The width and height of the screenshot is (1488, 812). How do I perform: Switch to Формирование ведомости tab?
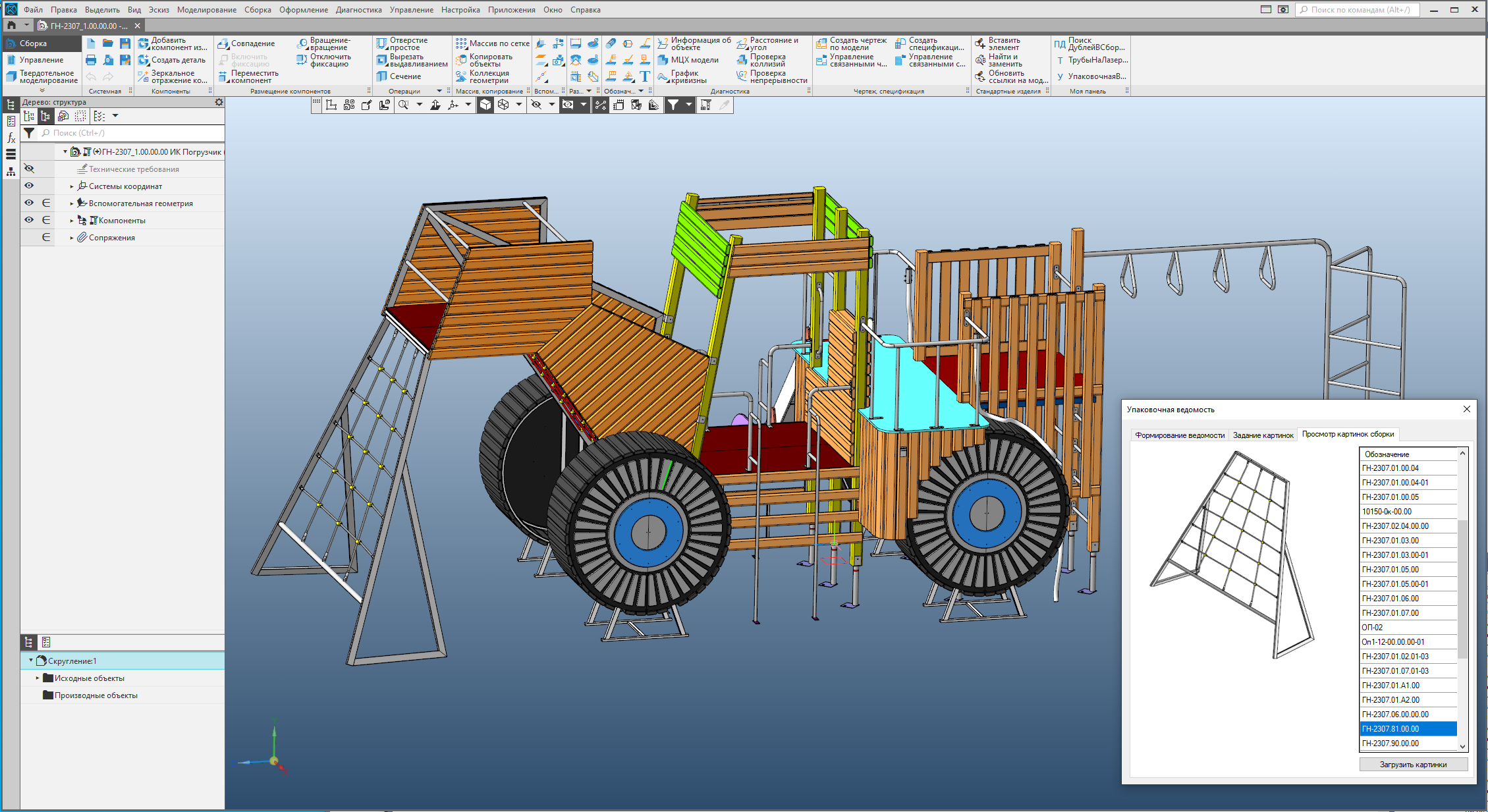(x=1179, y=435)
